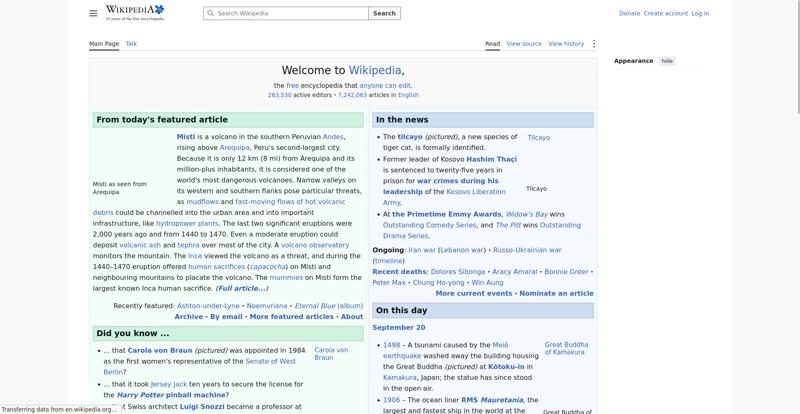Open the Widow's Bay link
Screen dimensions: 800x414
(x=527, y=214)
